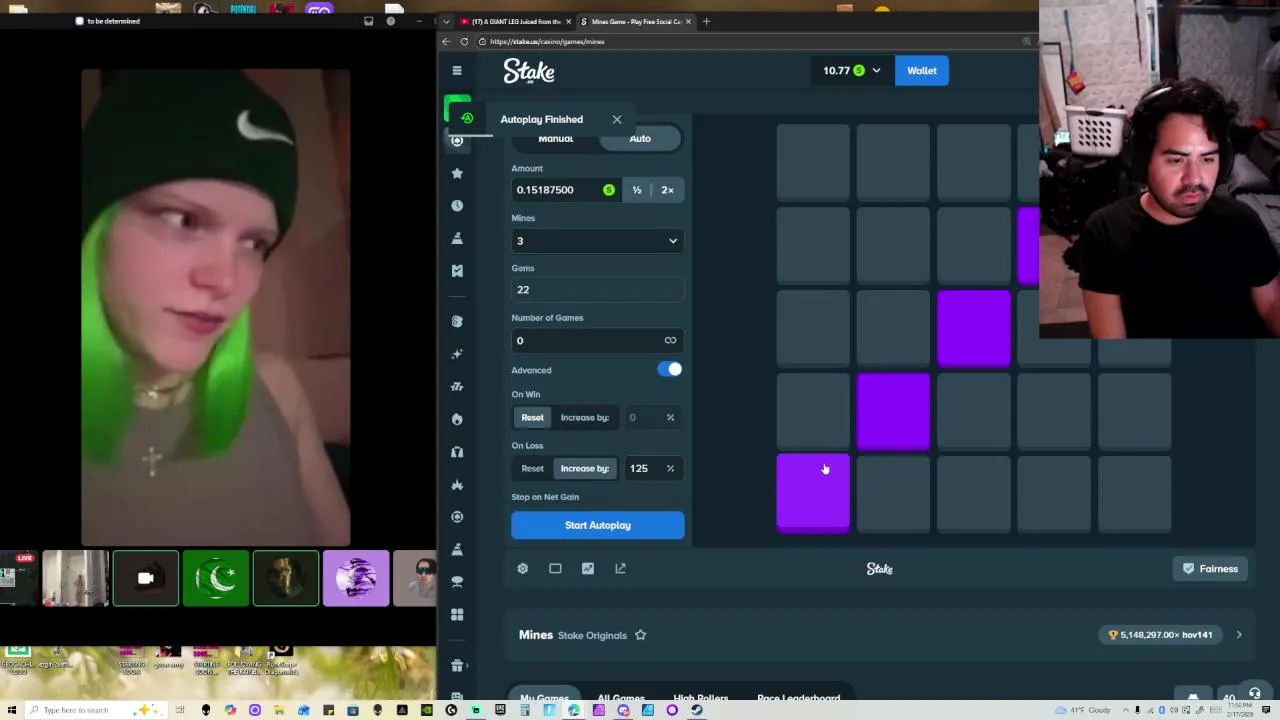
Task: Select the purple tile in the middle row
Action: 974,328
